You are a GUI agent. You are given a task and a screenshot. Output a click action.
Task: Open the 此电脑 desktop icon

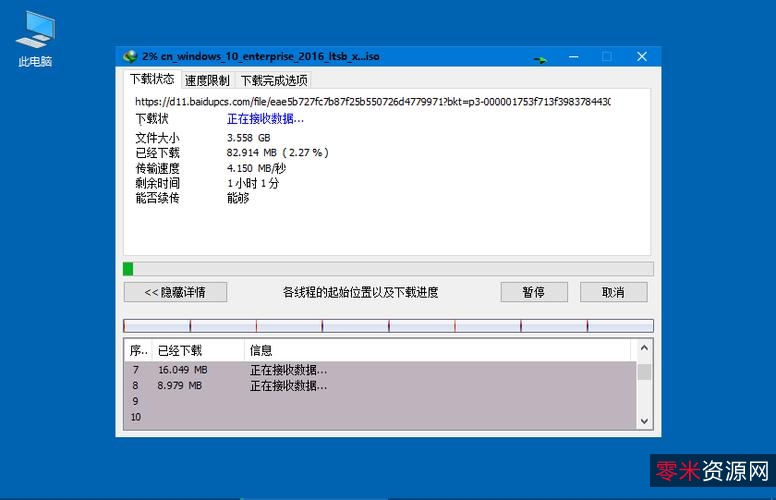(x=35, y=39)
